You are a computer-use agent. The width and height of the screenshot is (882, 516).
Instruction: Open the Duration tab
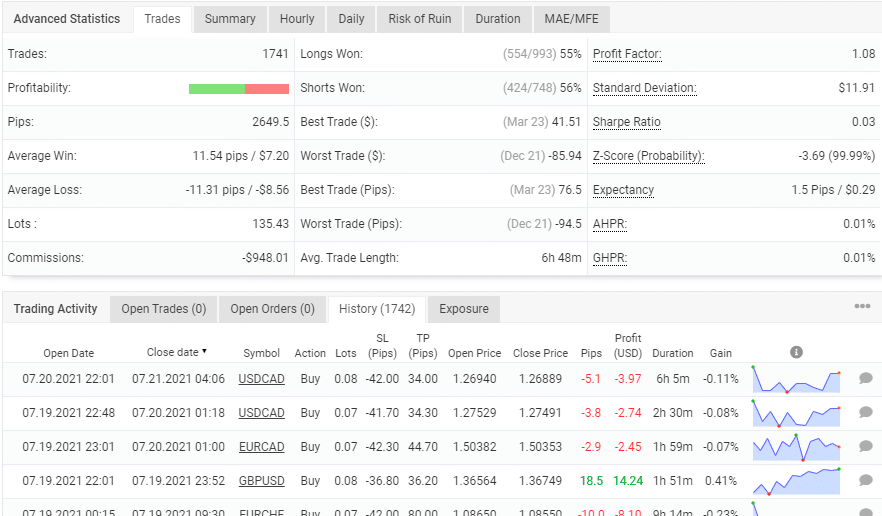pyautogui.click(x=498, y=19)
